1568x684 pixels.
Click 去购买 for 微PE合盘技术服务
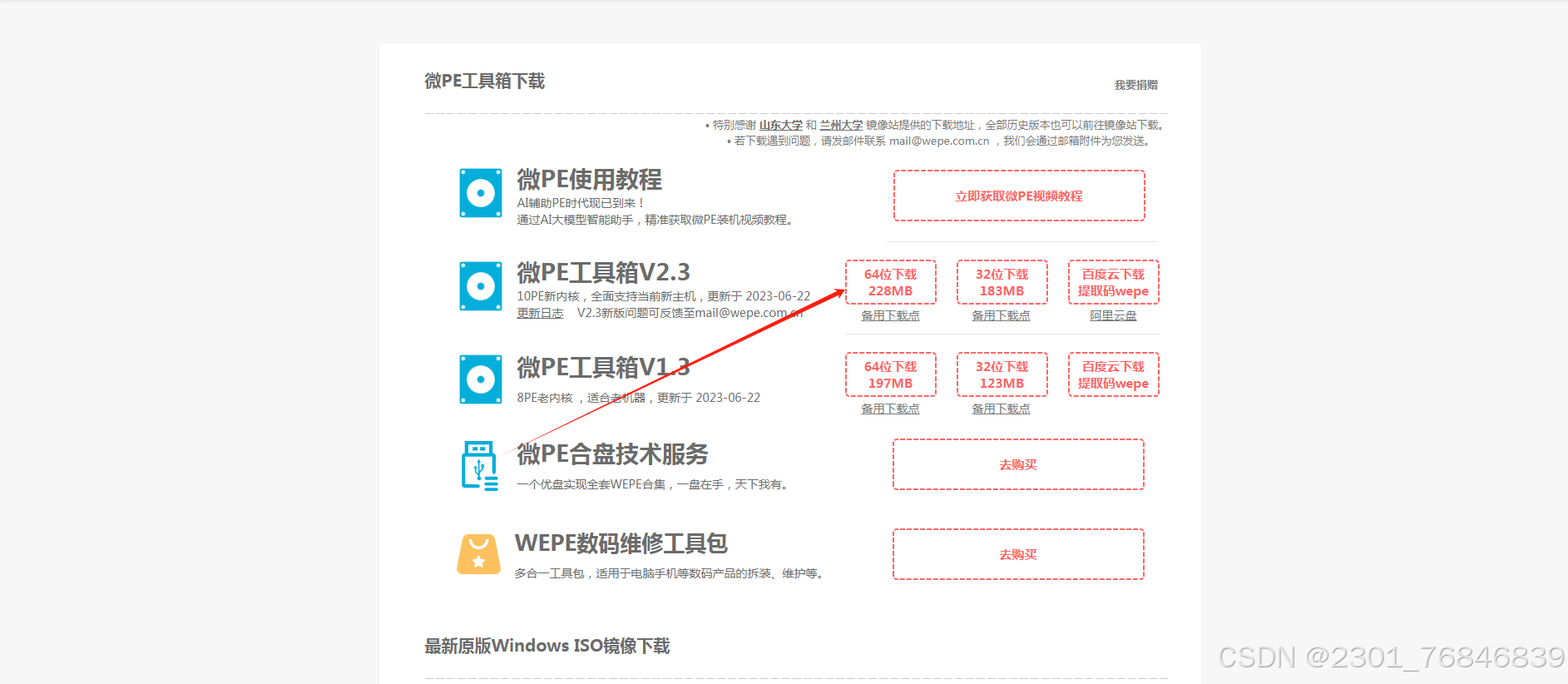coord(1018,464)
